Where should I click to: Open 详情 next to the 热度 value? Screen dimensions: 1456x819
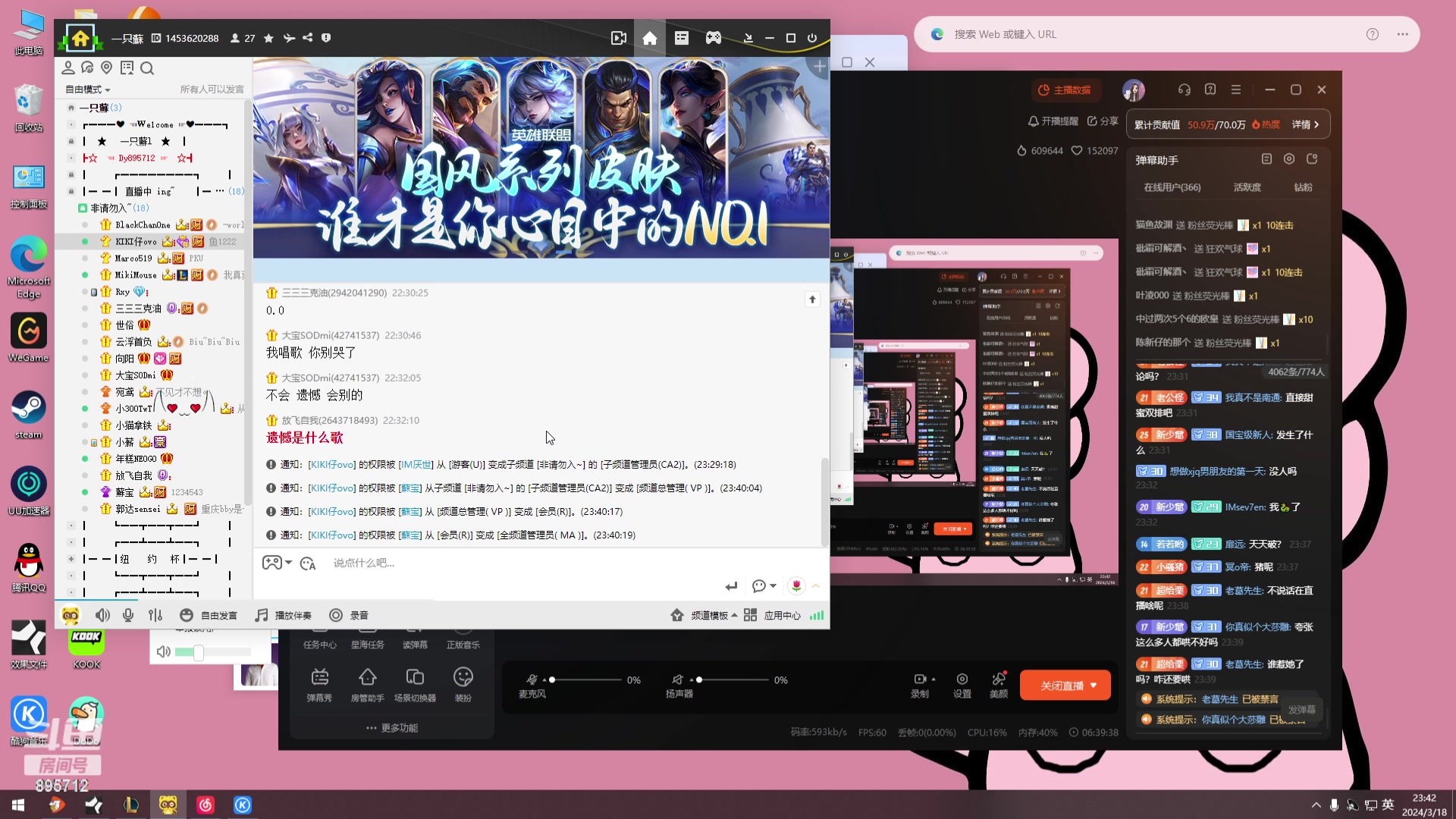(x=1301, y=124)
